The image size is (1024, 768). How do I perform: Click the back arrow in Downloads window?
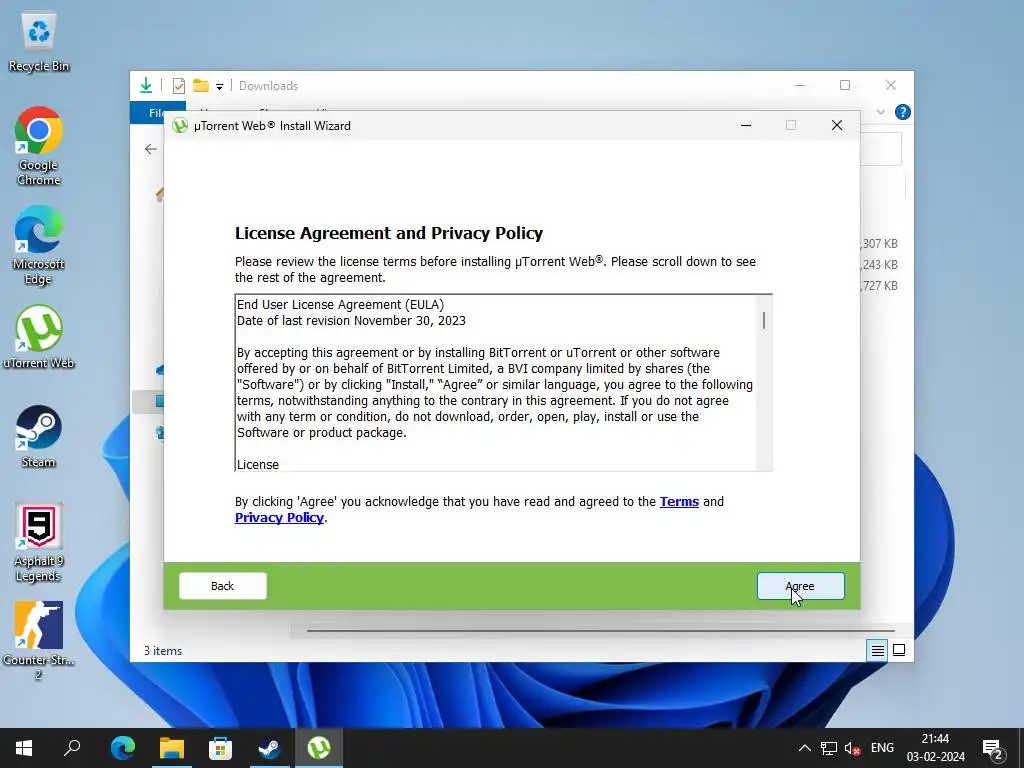151,149
